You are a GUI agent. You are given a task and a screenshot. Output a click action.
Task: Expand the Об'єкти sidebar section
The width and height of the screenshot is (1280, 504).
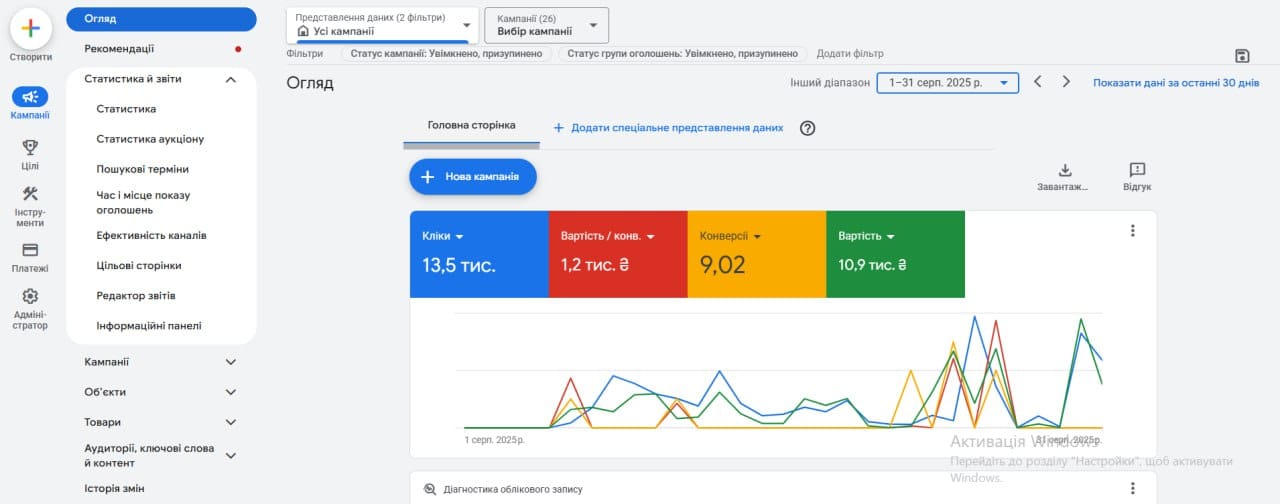tap(231, 392)
